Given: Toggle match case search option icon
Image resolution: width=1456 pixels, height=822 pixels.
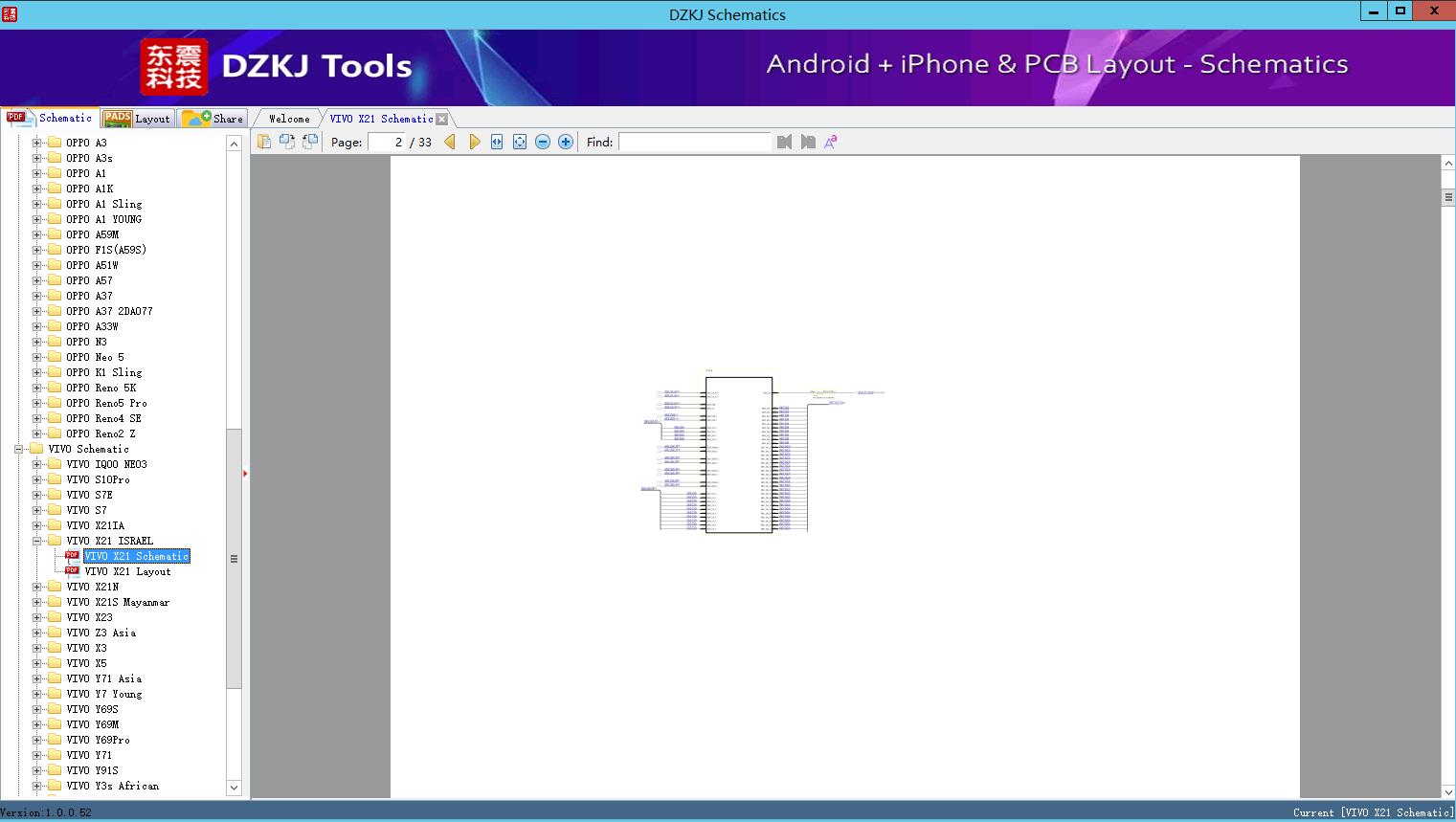Looking at the screenshot, I should 831,142.
